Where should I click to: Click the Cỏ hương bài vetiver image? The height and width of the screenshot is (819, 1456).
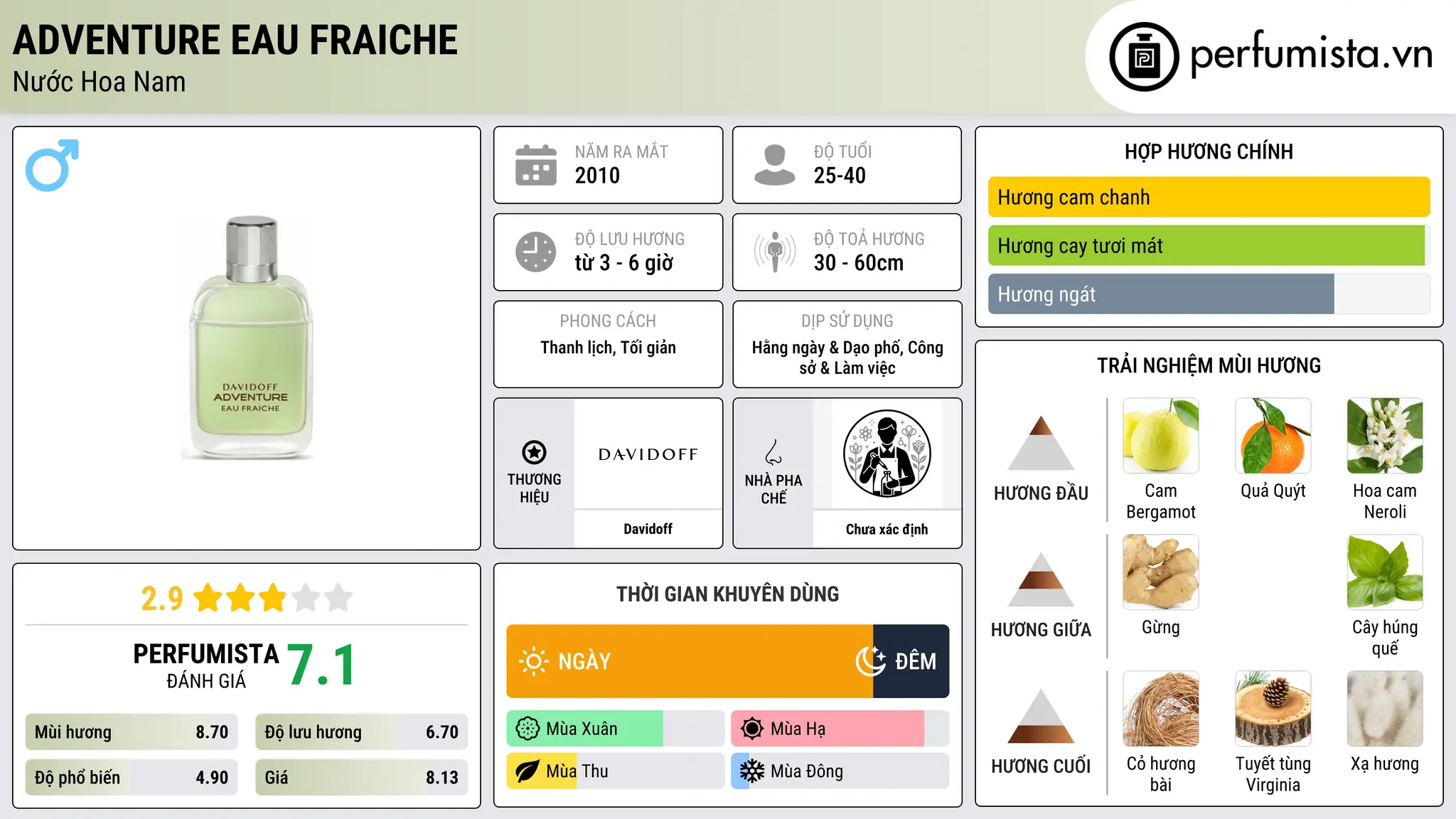(x=1161, y=709)
